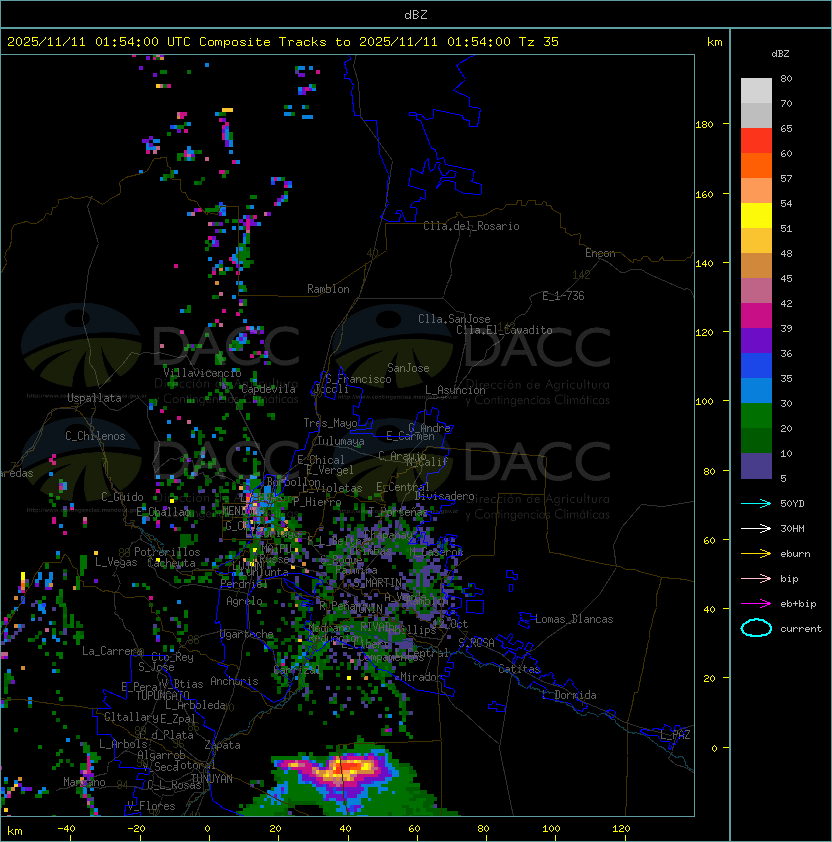Click the 'Tres_Mayo' map label
This screenshot has width=832, height=842.
tap(330, 423)
